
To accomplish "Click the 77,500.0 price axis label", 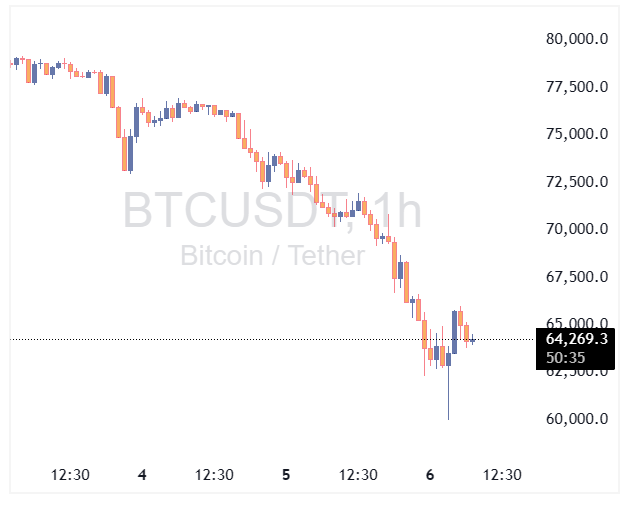I will 577,87.
